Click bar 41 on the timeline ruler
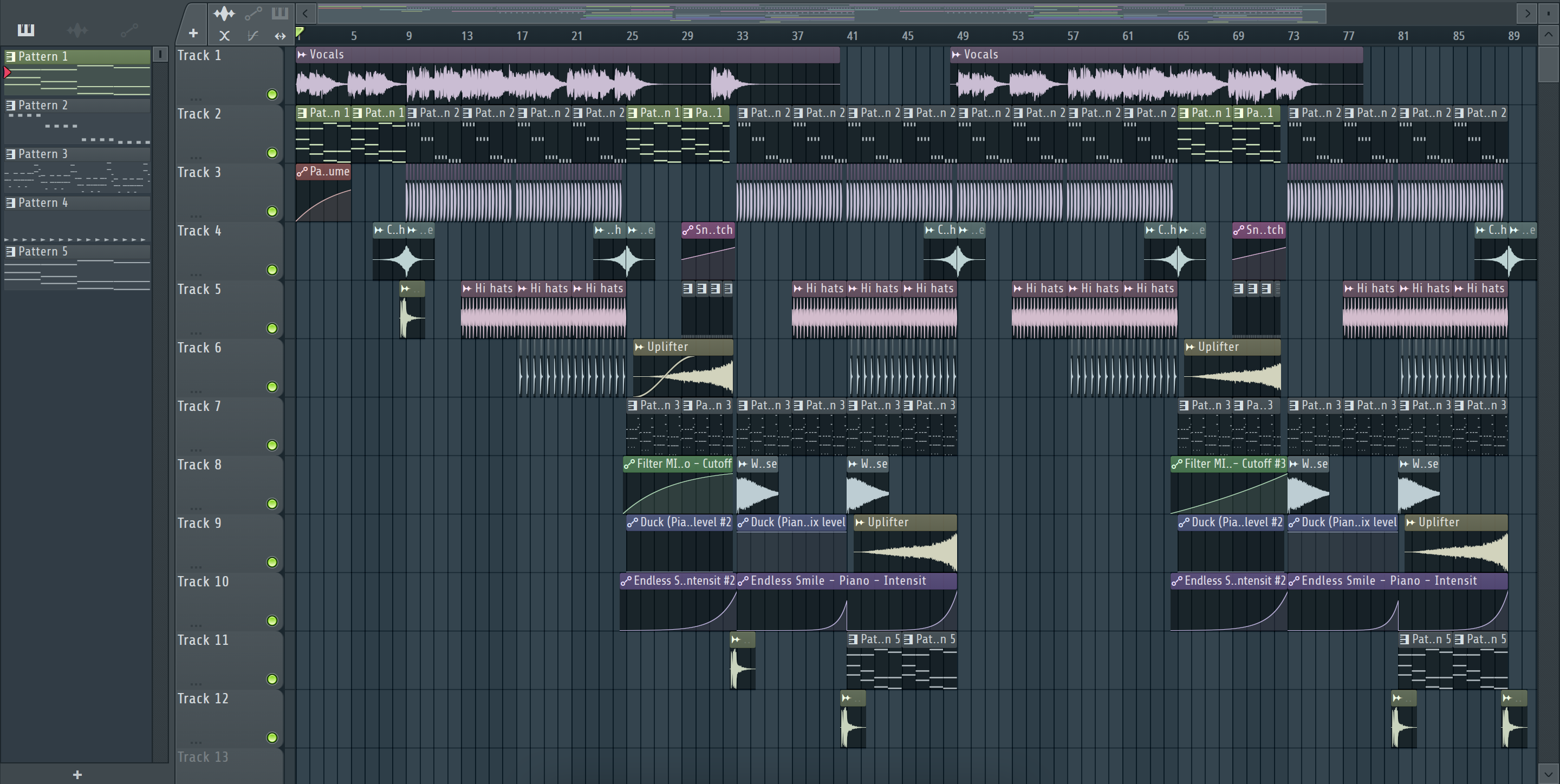The width and height of the screenshot is (1560, 784). (852, 36)
